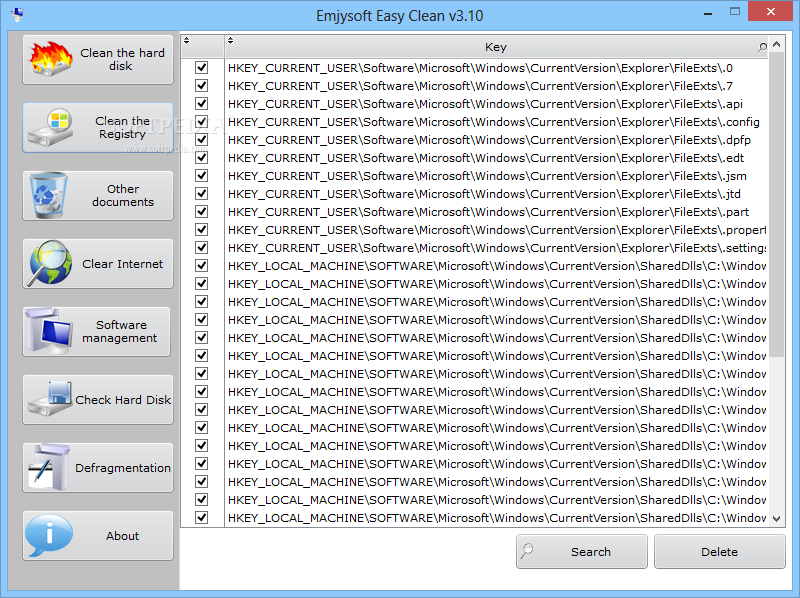Uncheck the FileExts\.api entry
Viewport: 800px width, 598px height.
202,104
